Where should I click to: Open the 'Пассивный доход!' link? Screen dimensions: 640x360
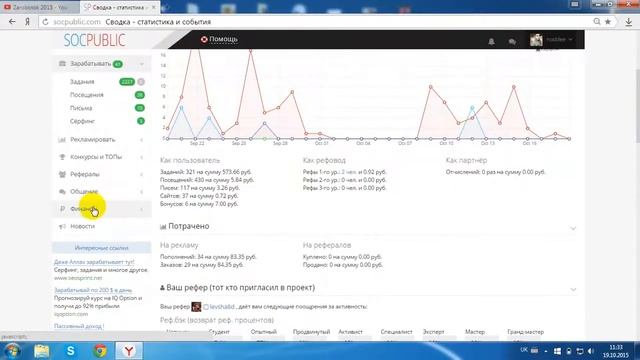pos(79,326)
